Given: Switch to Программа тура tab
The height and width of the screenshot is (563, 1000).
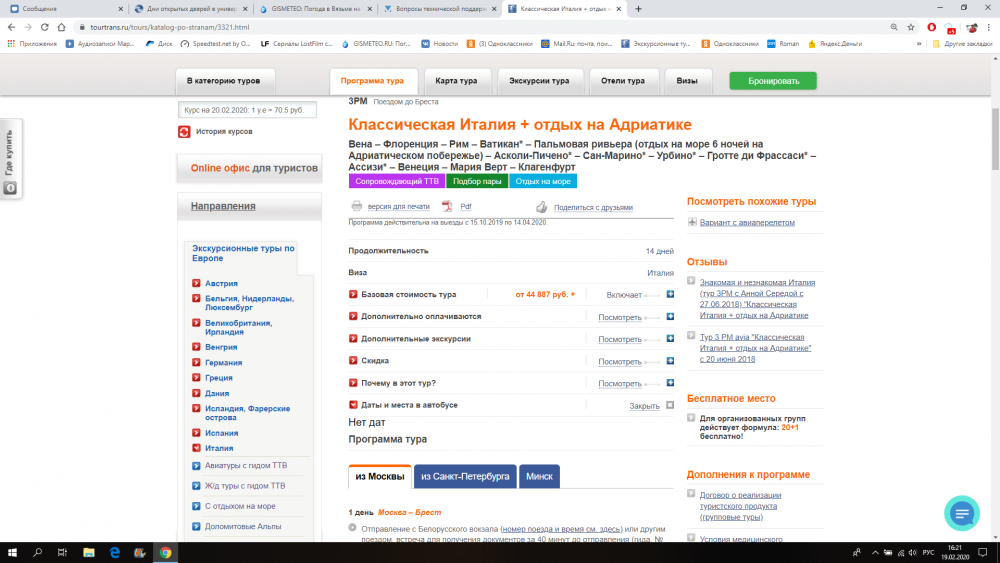Looking at the screenshot, I should click(372, 81).
